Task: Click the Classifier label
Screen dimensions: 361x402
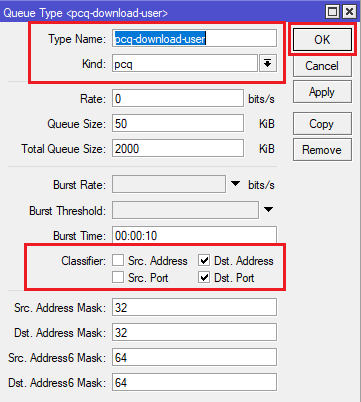Action: coord(83,261)
